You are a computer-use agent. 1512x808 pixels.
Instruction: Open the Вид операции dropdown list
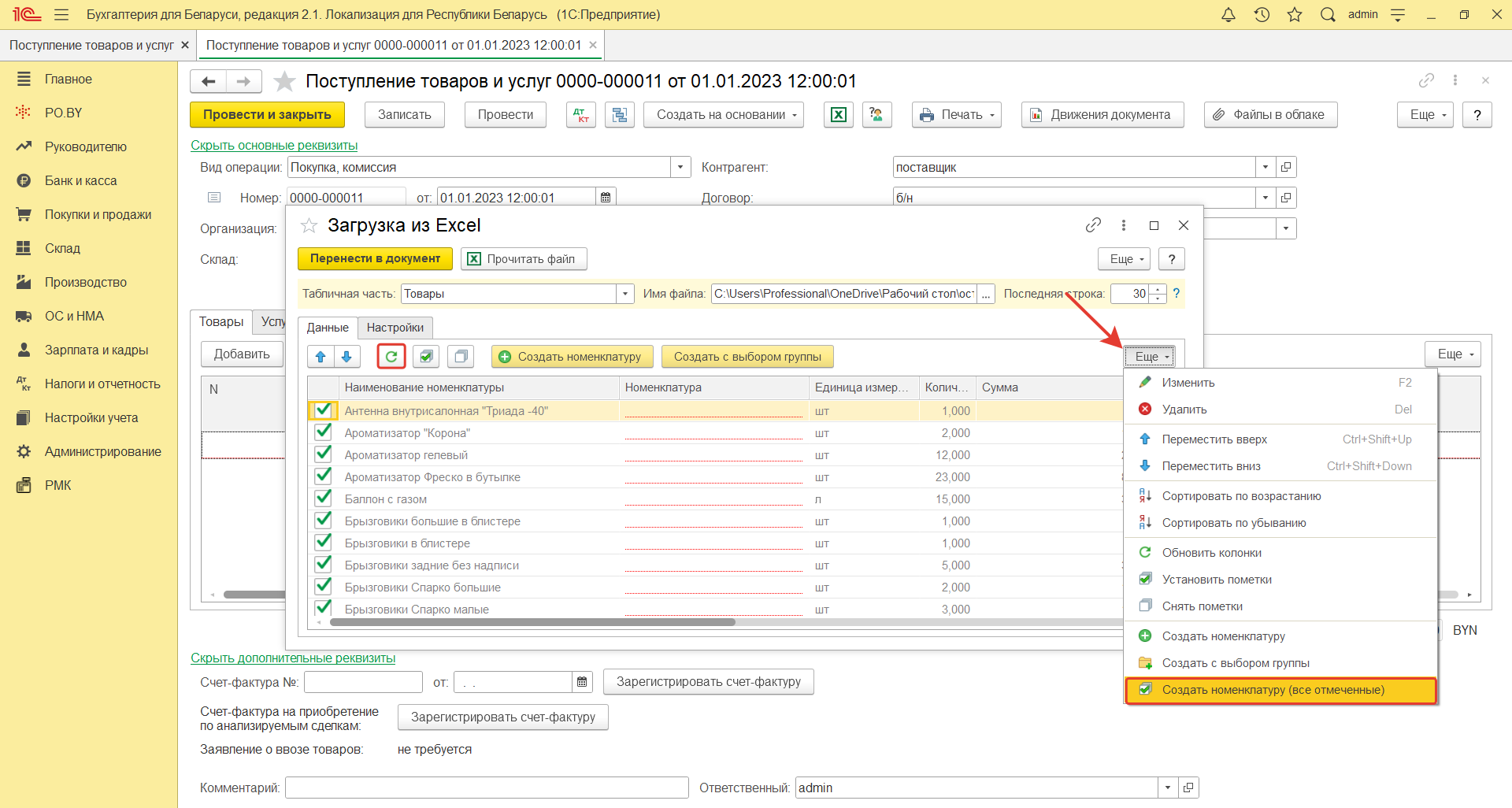(680, 167)
